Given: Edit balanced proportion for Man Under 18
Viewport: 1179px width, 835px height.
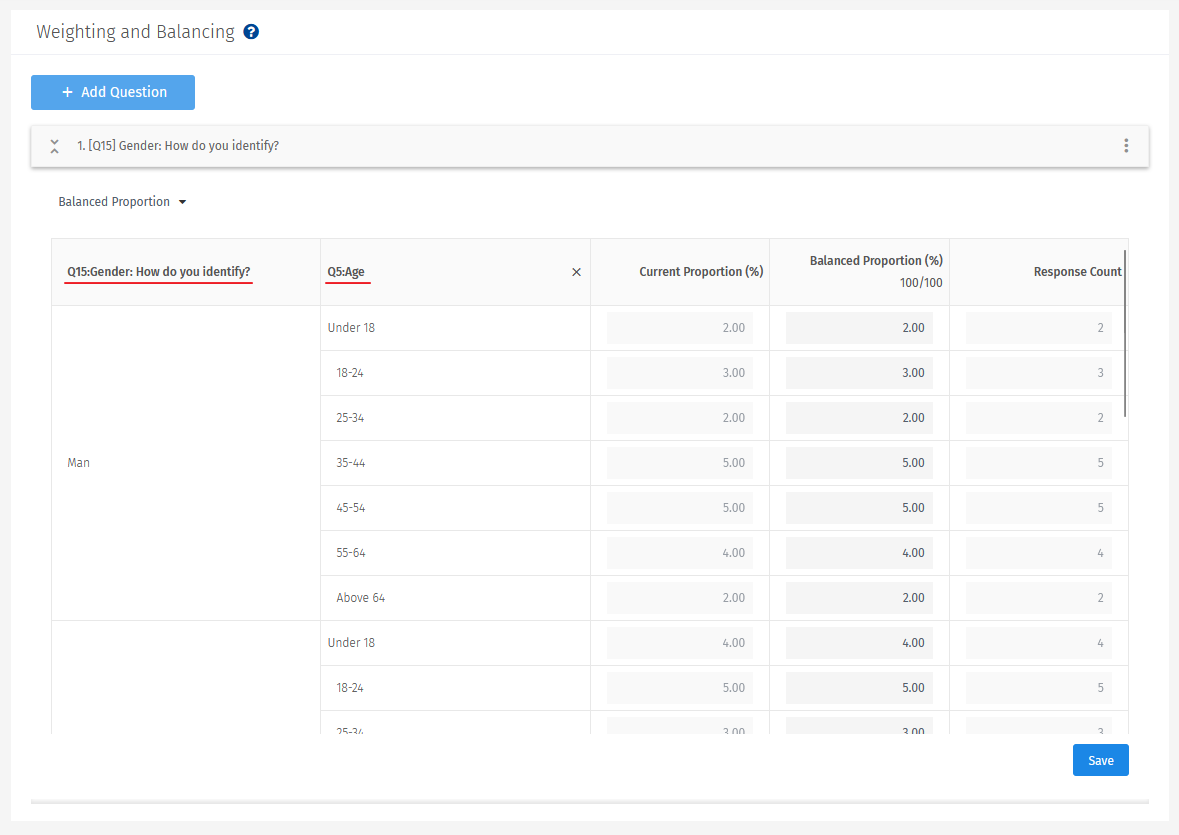Looking at the screenshot, I should pyautogui.click(x=859, y=328).
